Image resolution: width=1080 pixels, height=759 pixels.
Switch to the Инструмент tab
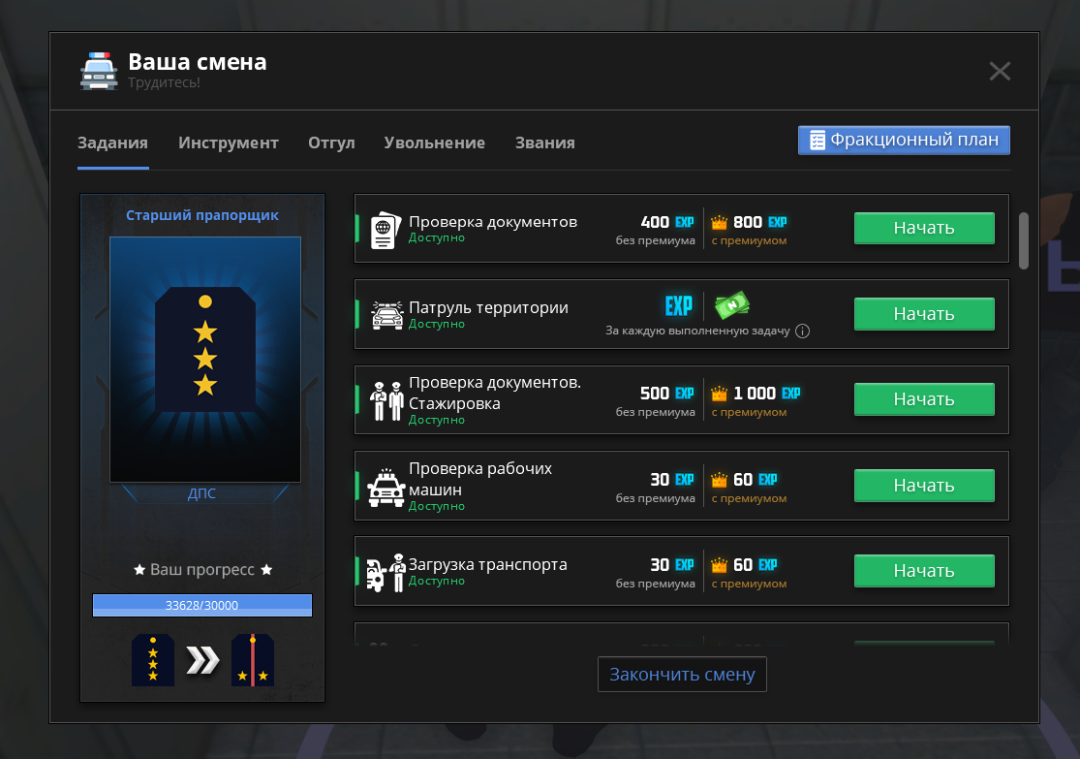tap(228, 143)
